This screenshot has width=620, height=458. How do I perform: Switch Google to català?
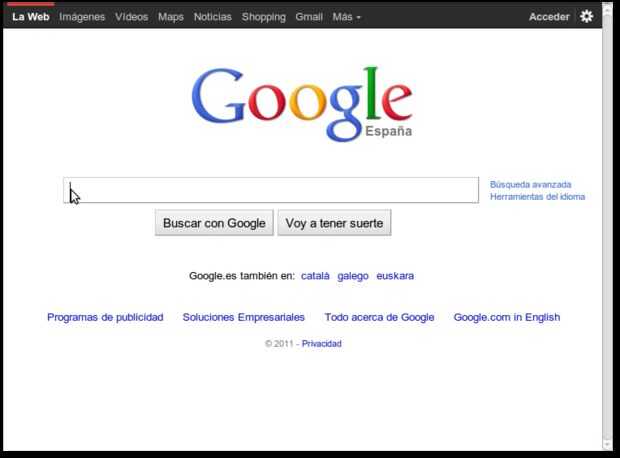[x=315, y=276]
